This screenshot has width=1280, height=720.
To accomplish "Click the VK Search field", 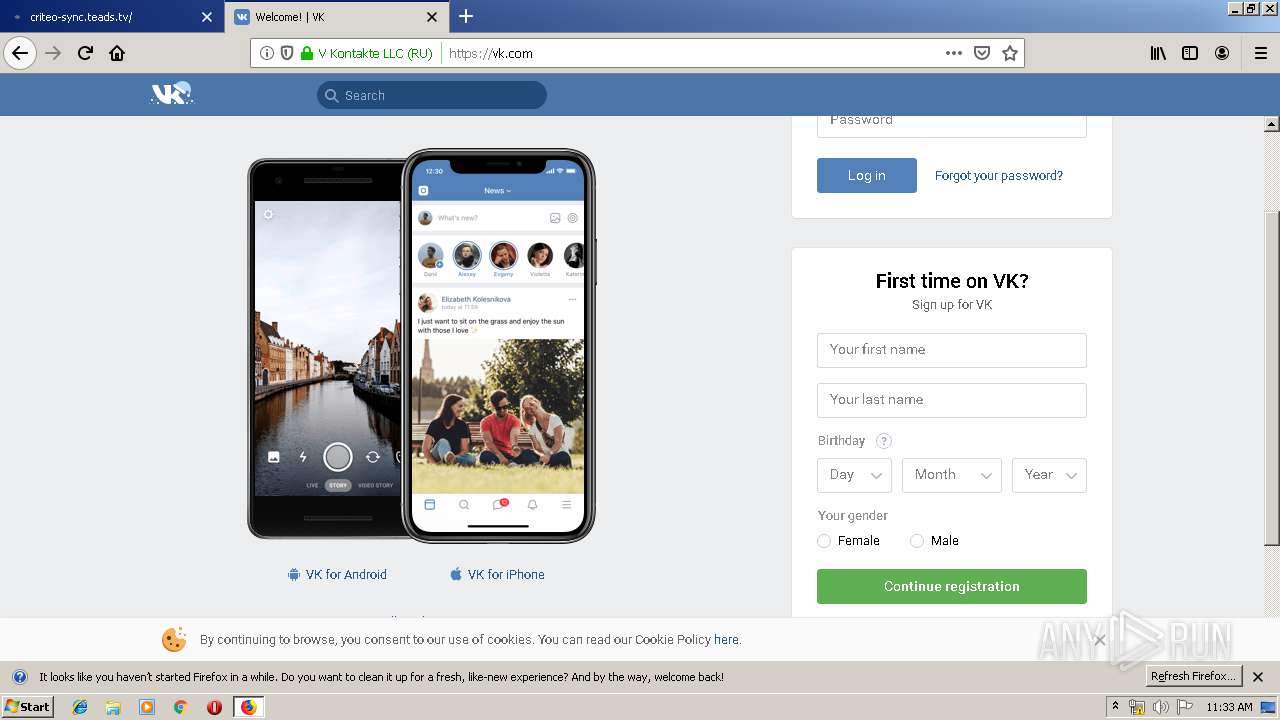I will [x=432, y=95].
